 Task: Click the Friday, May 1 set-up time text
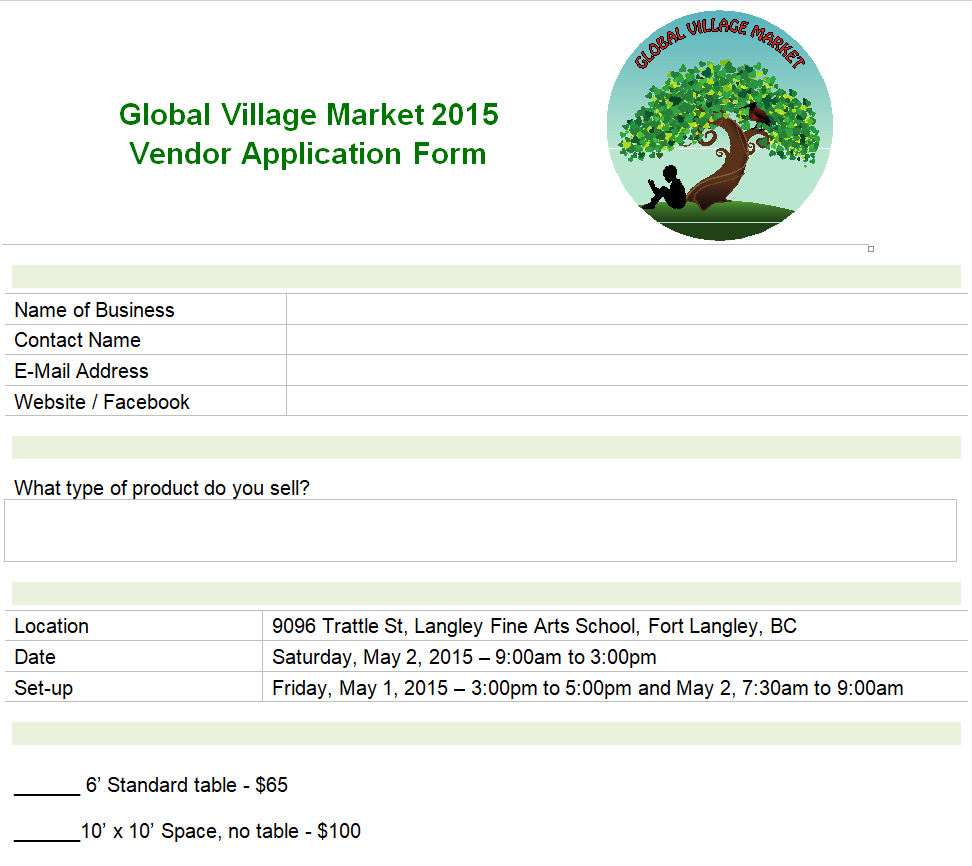click(x=587, y=688)
